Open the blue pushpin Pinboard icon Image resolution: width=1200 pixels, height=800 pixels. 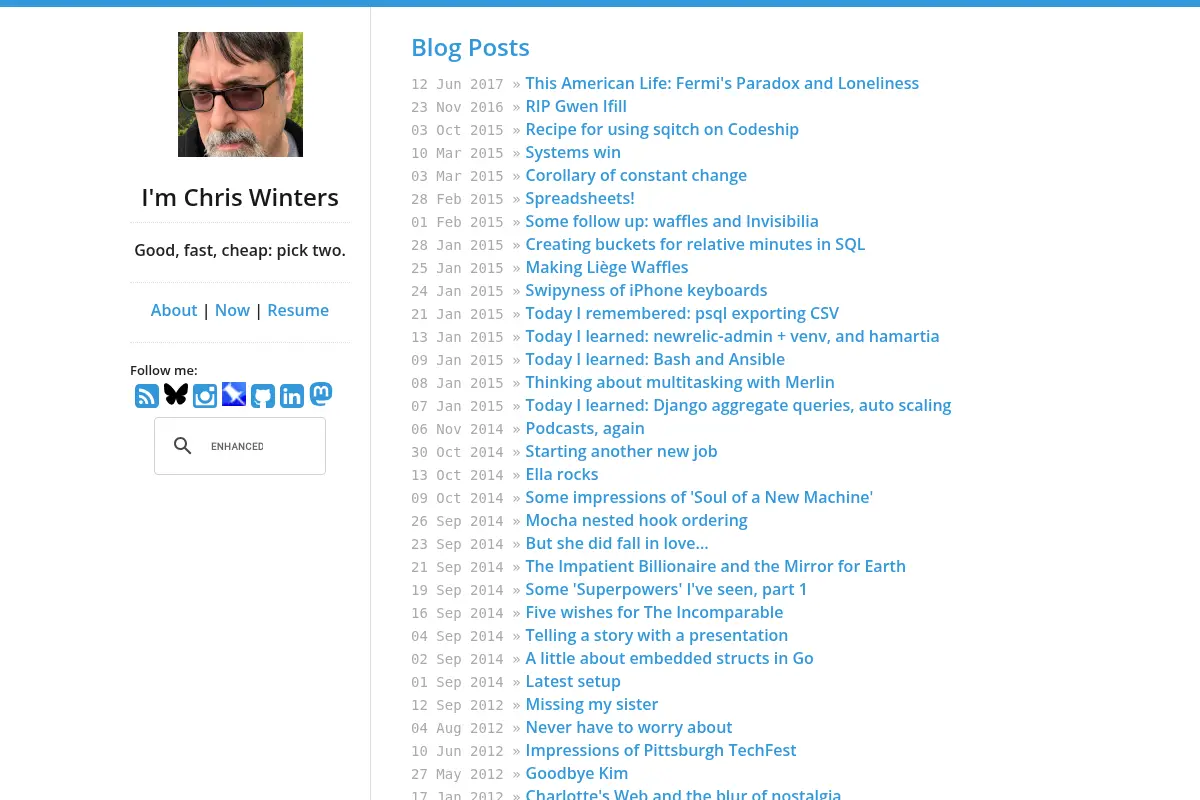pyautogui.click(x=234, y=395)
